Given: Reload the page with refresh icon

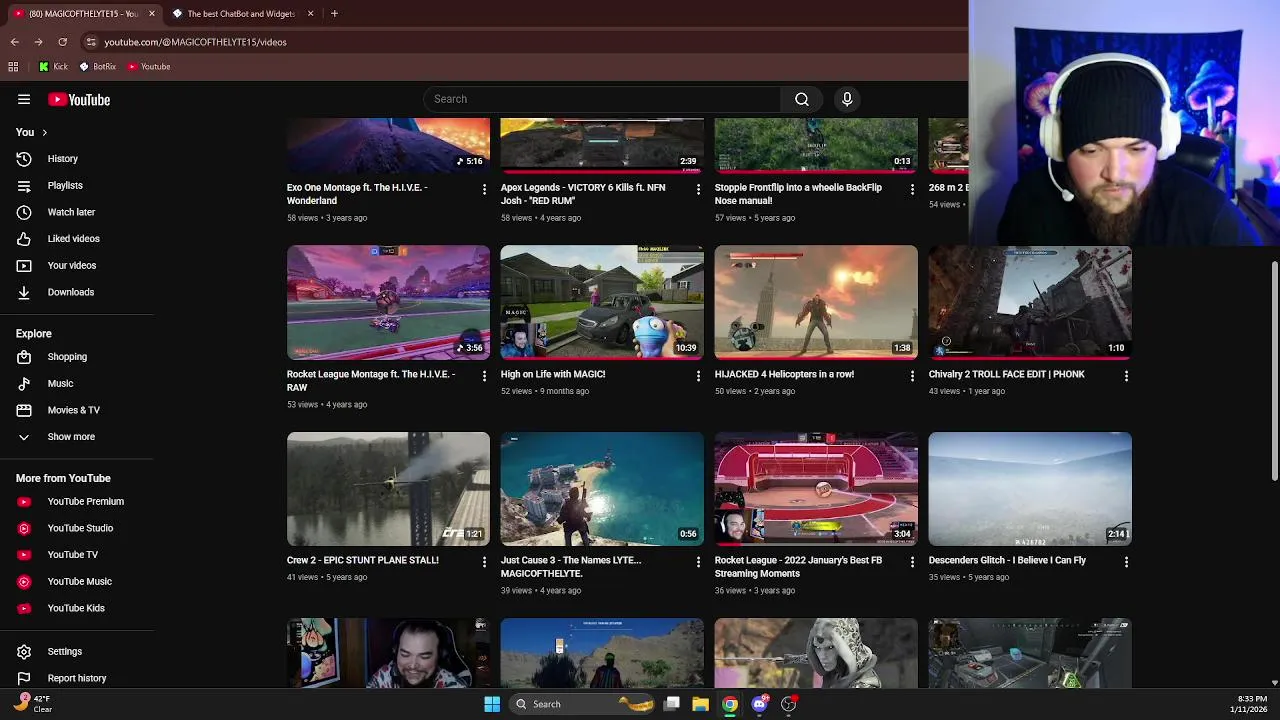Looking at the screenshot, I should tap(62, 42).
